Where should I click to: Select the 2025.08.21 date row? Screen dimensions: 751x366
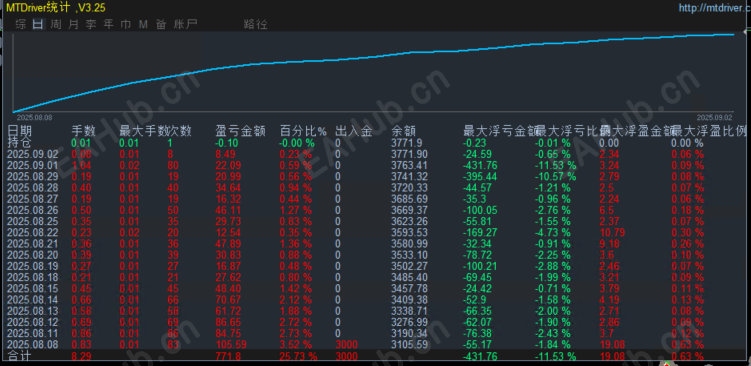(x=33, y=243)
